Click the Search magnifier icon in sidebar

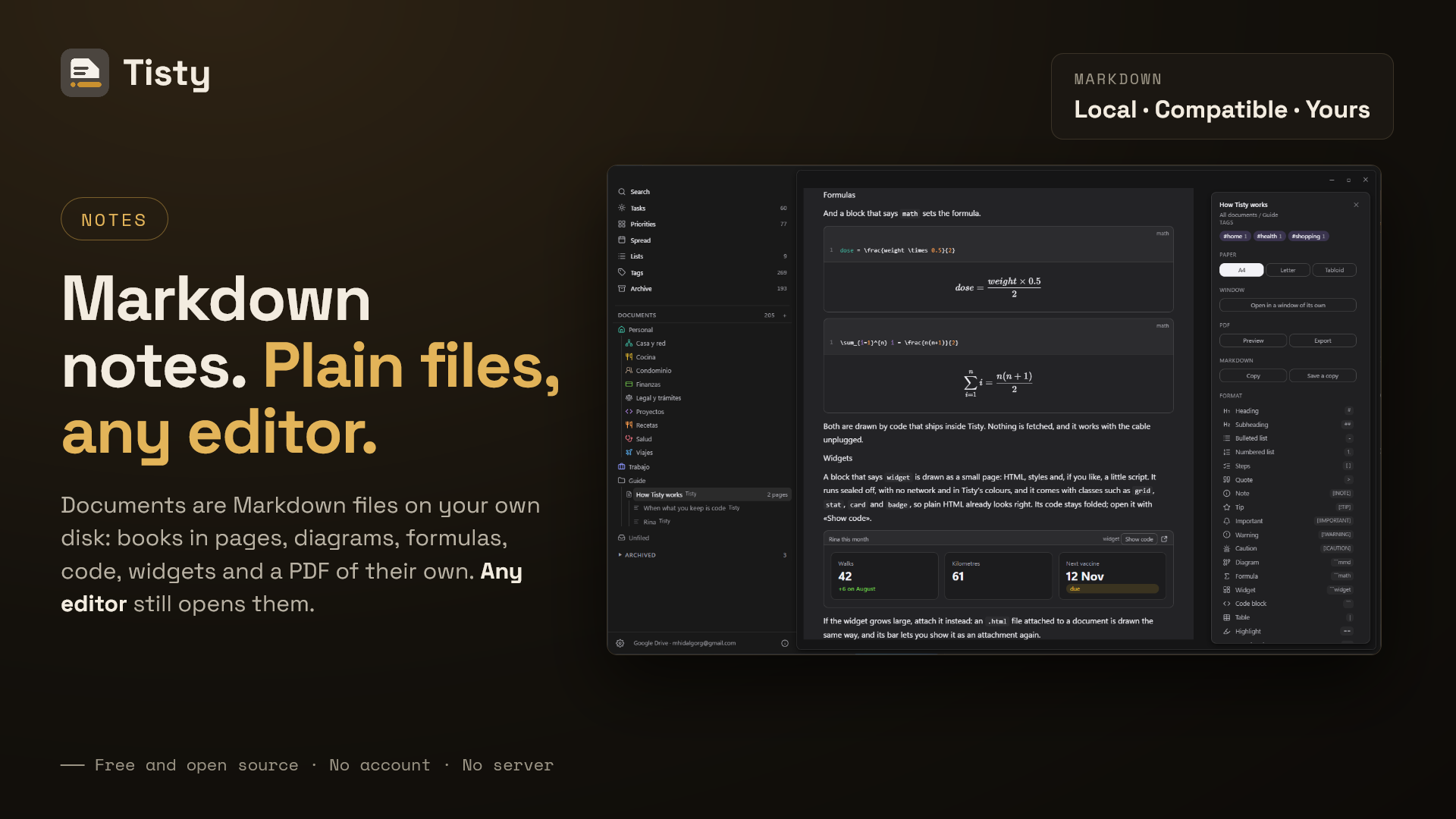pyautogui.click(x=622, y=192)
